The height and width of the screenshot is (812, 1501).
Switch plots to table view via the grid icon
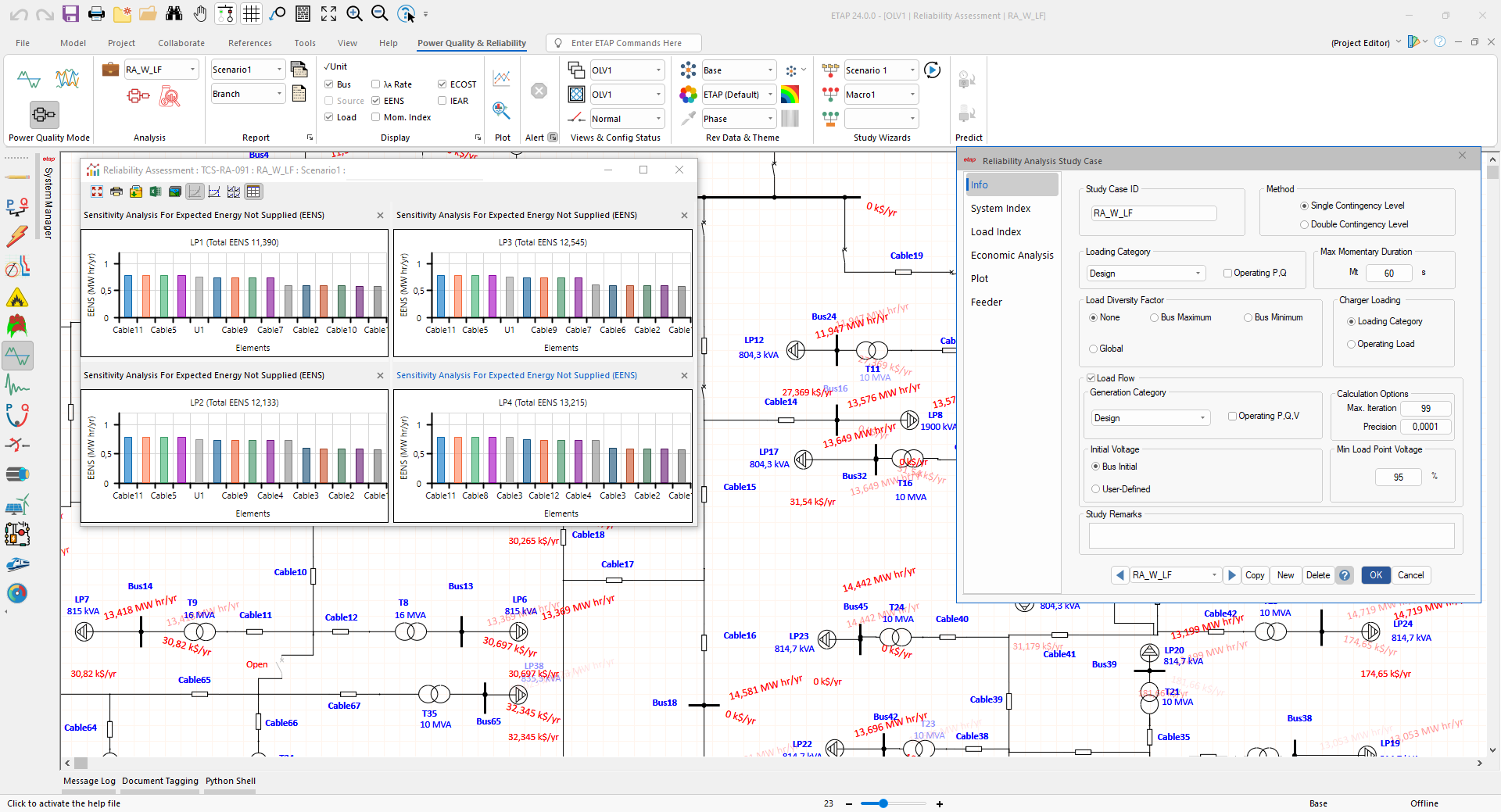pyautogui.click(x=253, y=191)
